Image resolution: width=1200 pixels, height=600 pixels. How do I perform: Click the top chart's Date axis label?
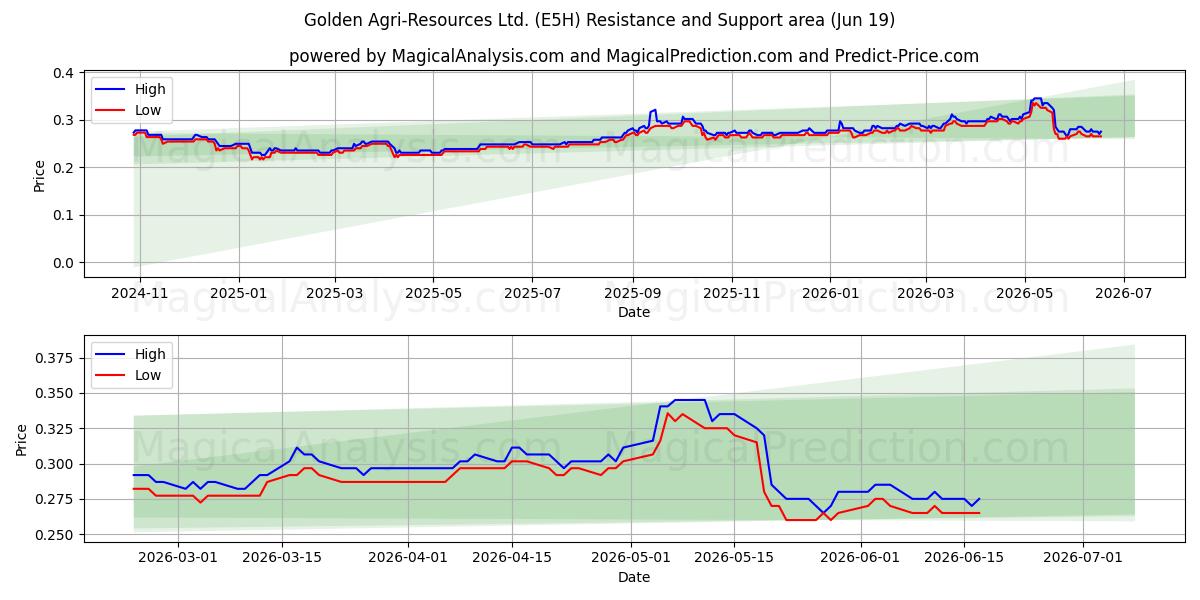[633, 312]
